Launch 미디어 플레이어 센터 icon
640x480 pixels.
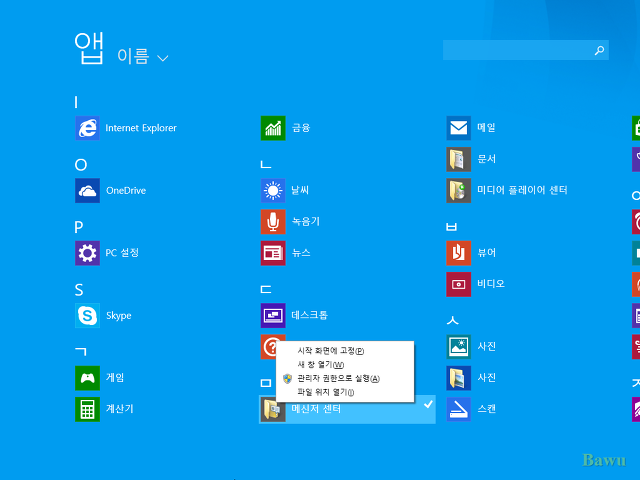459,191
